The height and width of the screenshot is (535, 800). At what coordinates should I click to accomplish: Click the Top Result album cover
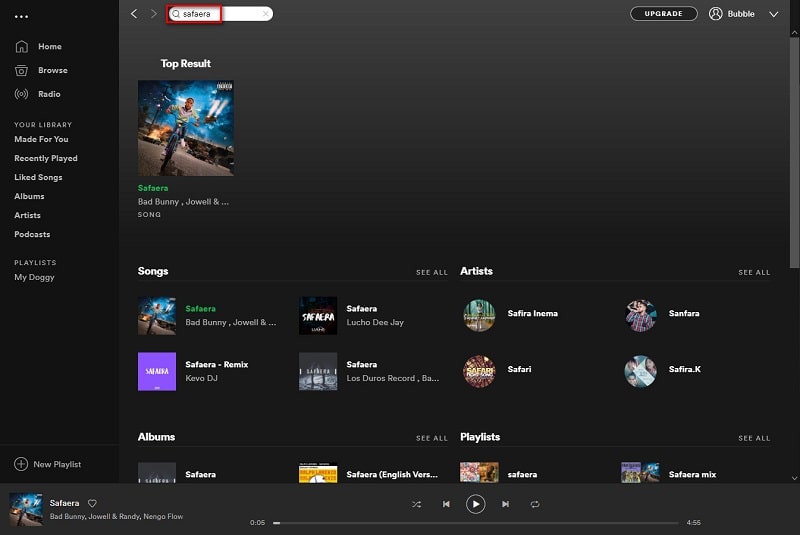pos(186,128)
